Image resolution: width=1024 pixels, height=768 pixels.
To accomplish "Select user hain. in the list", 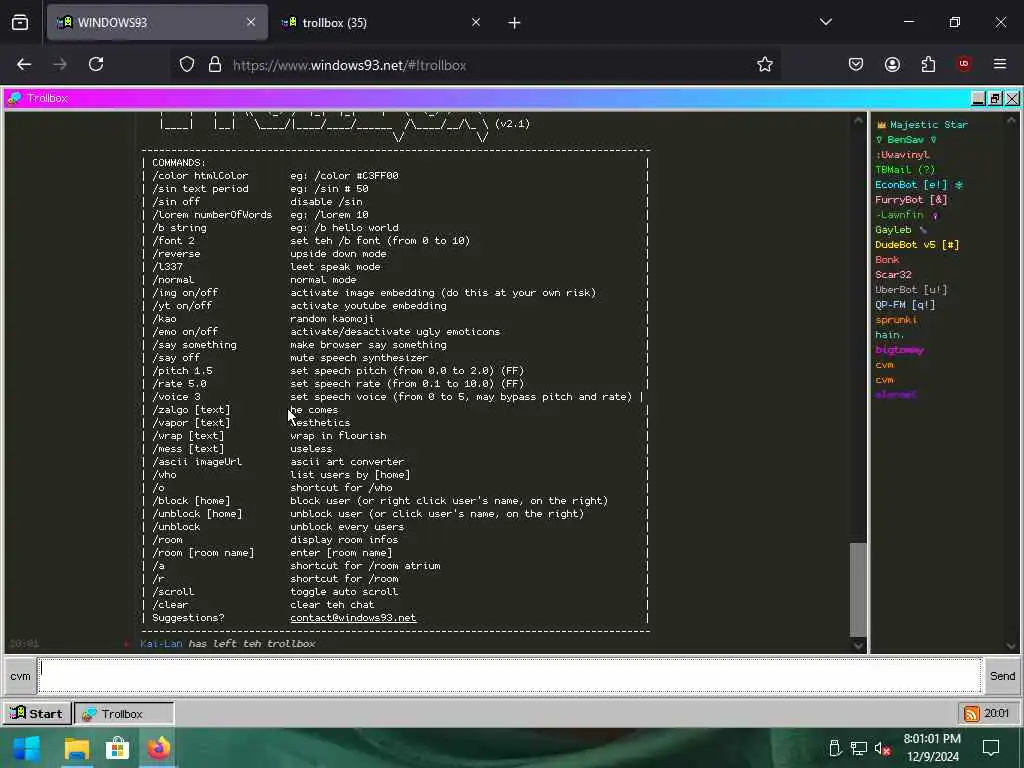I will [889, 335].
